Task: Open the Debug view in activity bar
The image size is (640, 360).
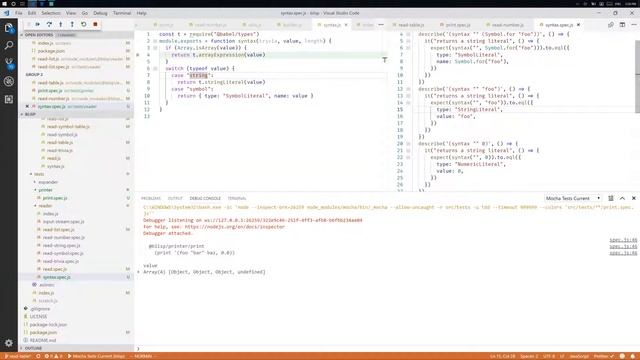Action: (9, 81)
